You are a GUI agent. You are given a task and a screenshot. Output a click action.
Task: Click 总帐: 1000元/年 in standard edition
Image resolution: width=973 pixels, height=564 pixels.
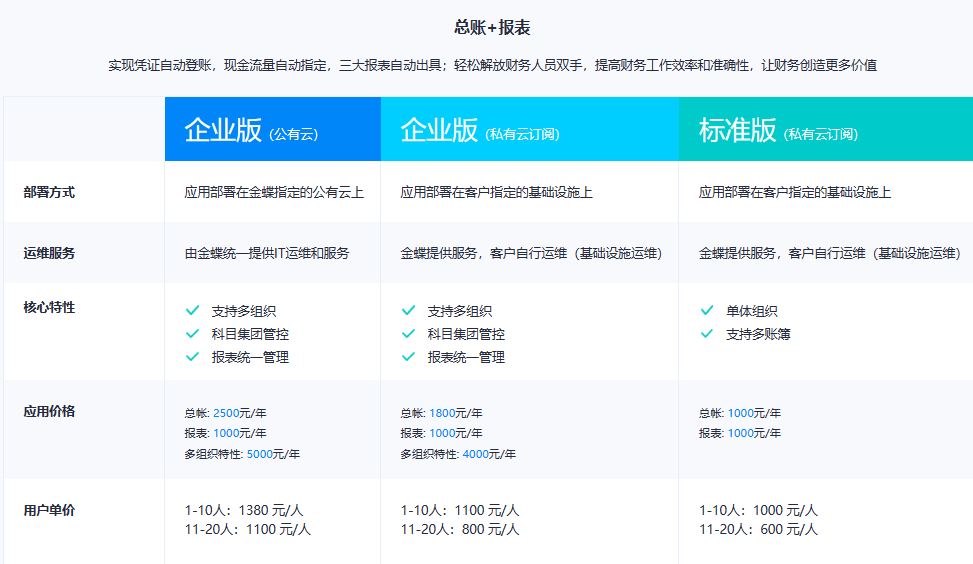(740, 413)
